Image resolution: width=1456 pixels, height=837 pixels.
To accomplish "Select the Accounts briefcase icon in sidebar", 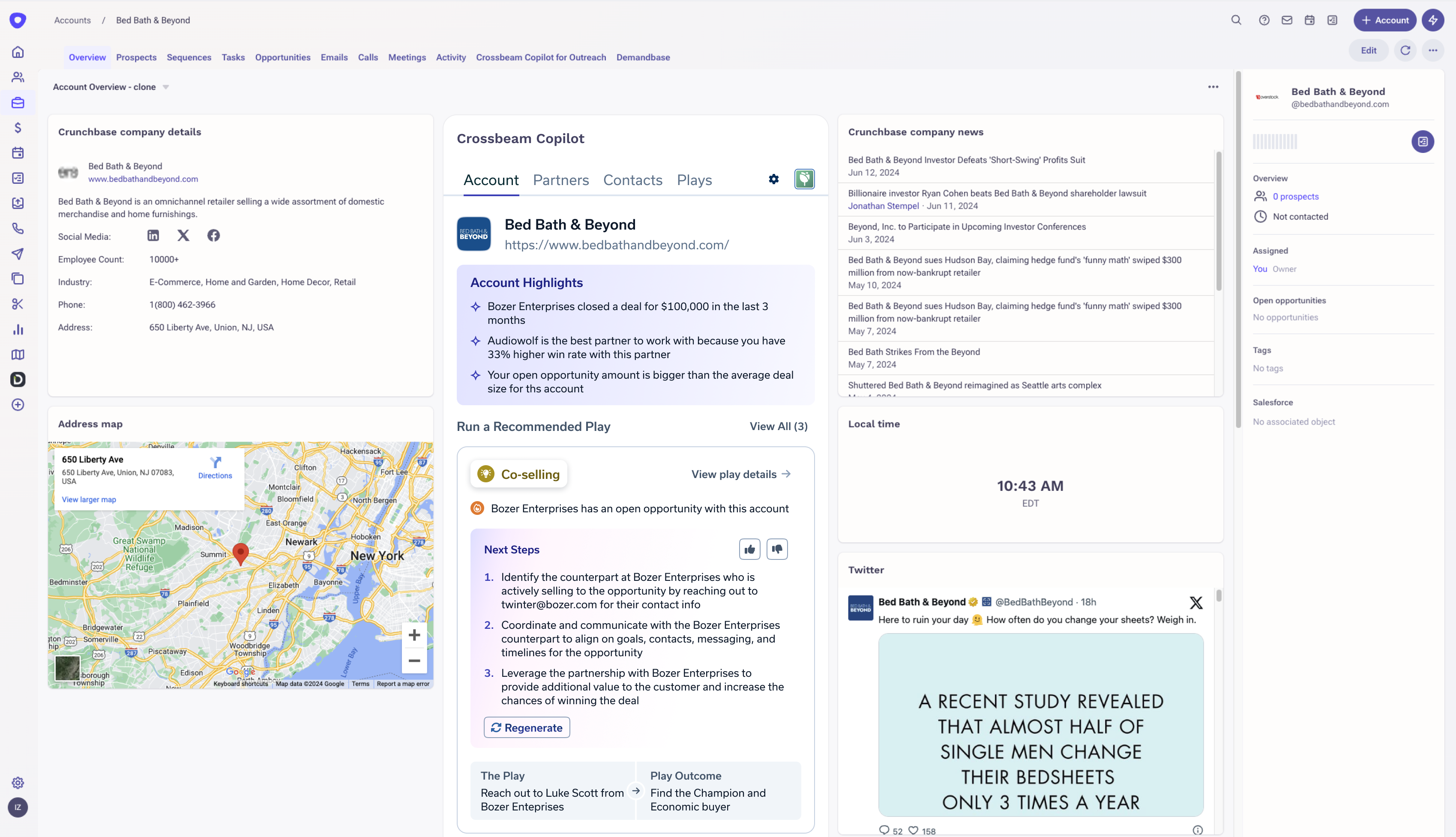I will click(18, 103).
